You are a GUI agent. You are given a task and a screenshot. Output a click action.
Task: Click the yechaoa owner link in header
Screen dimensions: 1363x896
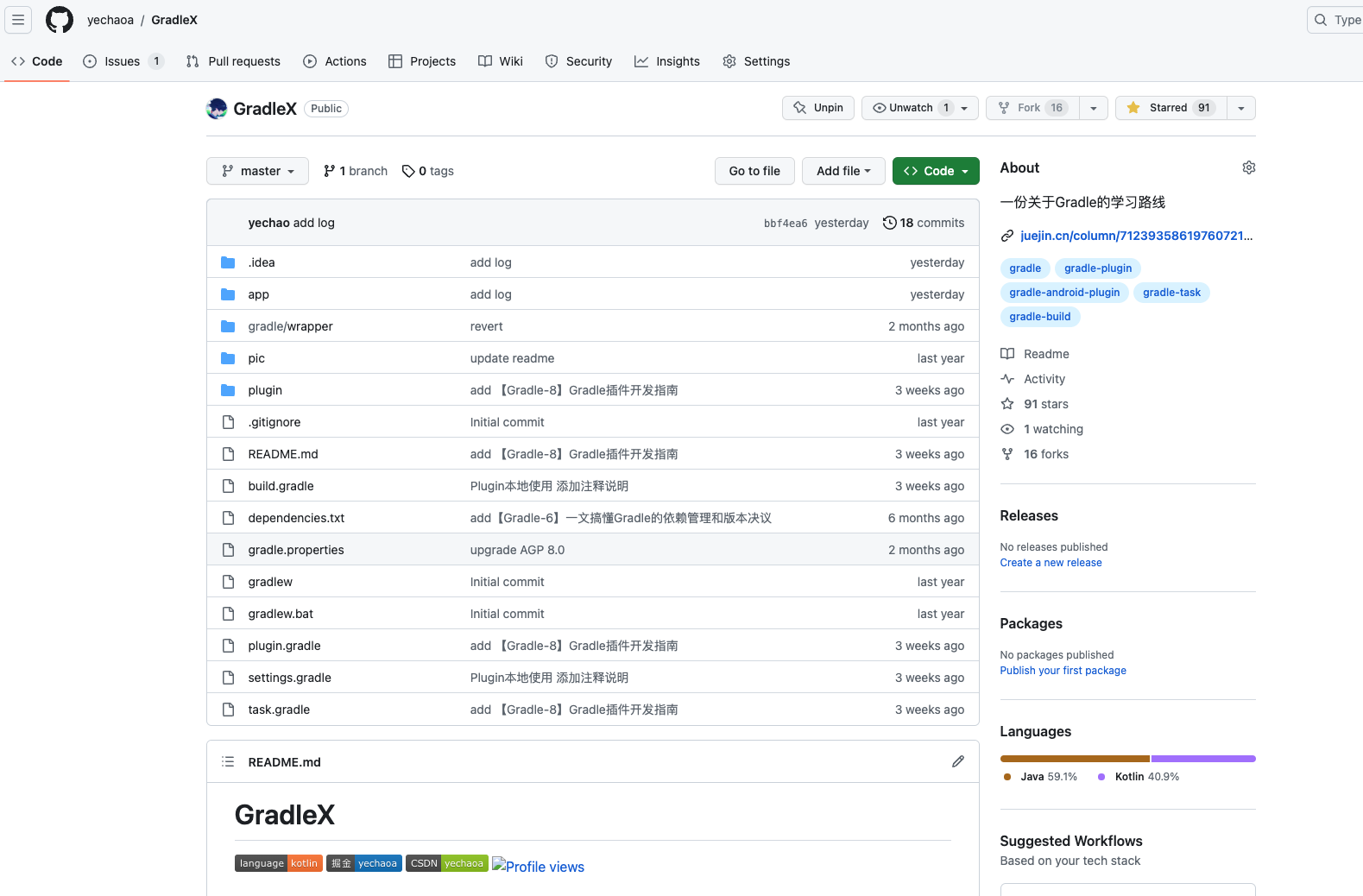pos(110,20)
